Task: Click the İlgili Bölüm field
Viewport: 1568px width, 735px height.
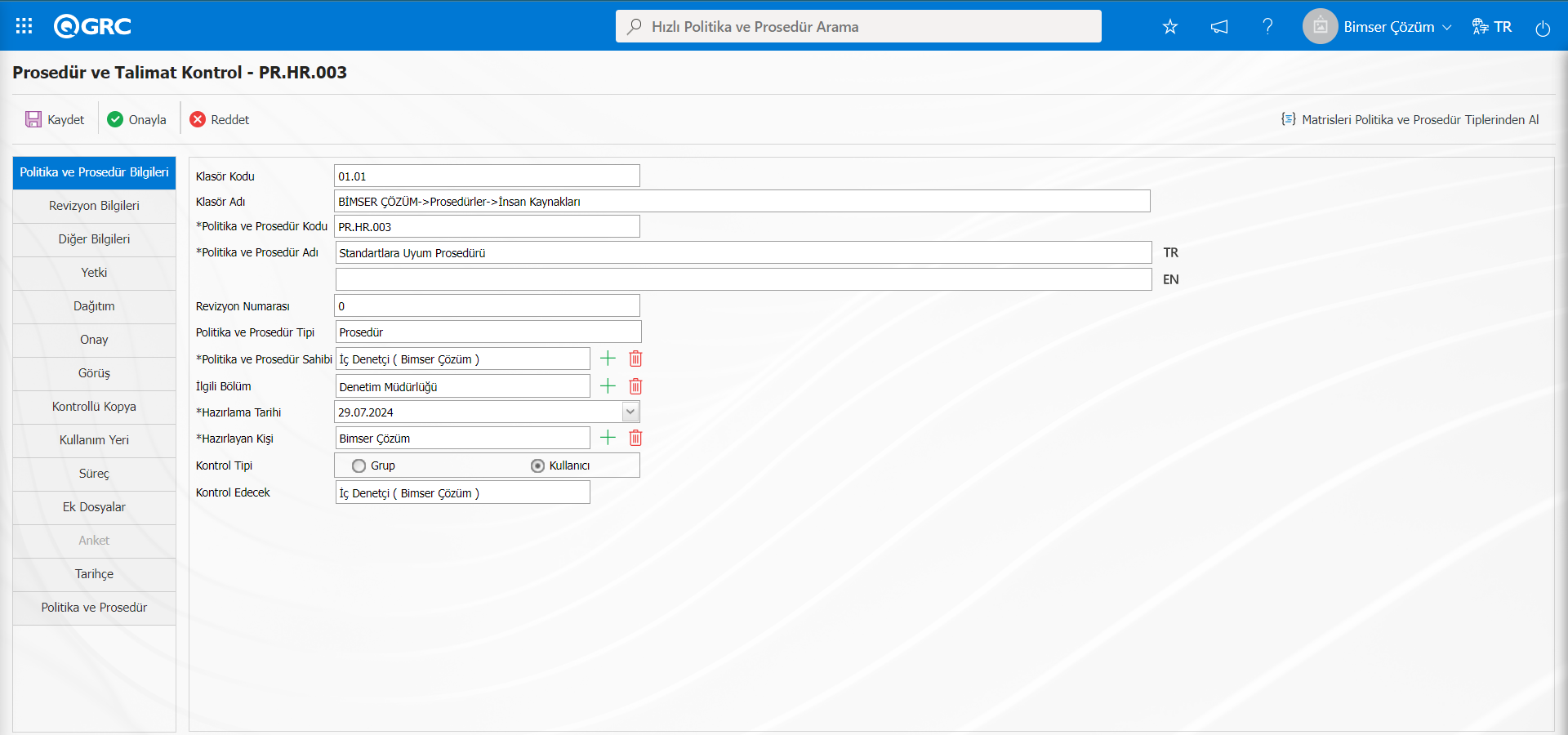Action: pos(462,386)
